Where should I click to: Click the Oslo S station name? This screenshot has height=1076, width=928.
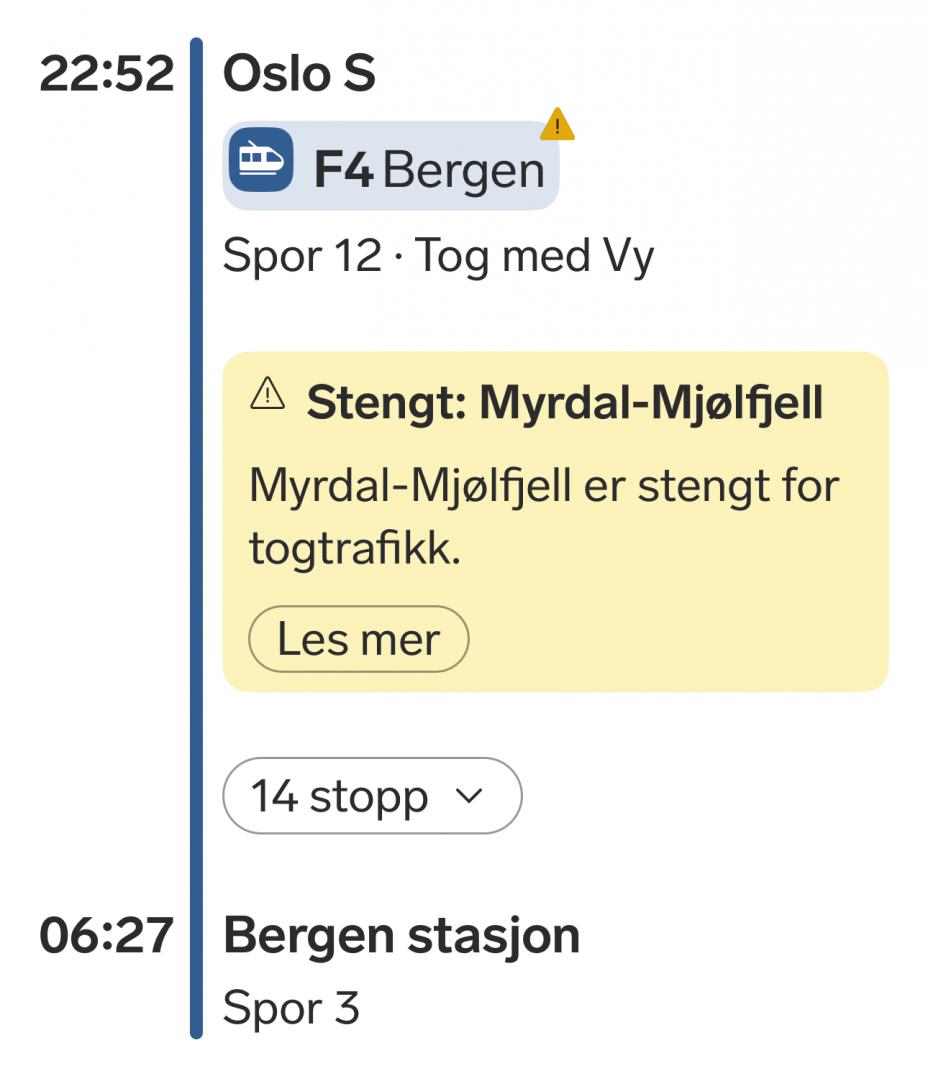pyautogui.click(x=299, y=75)
